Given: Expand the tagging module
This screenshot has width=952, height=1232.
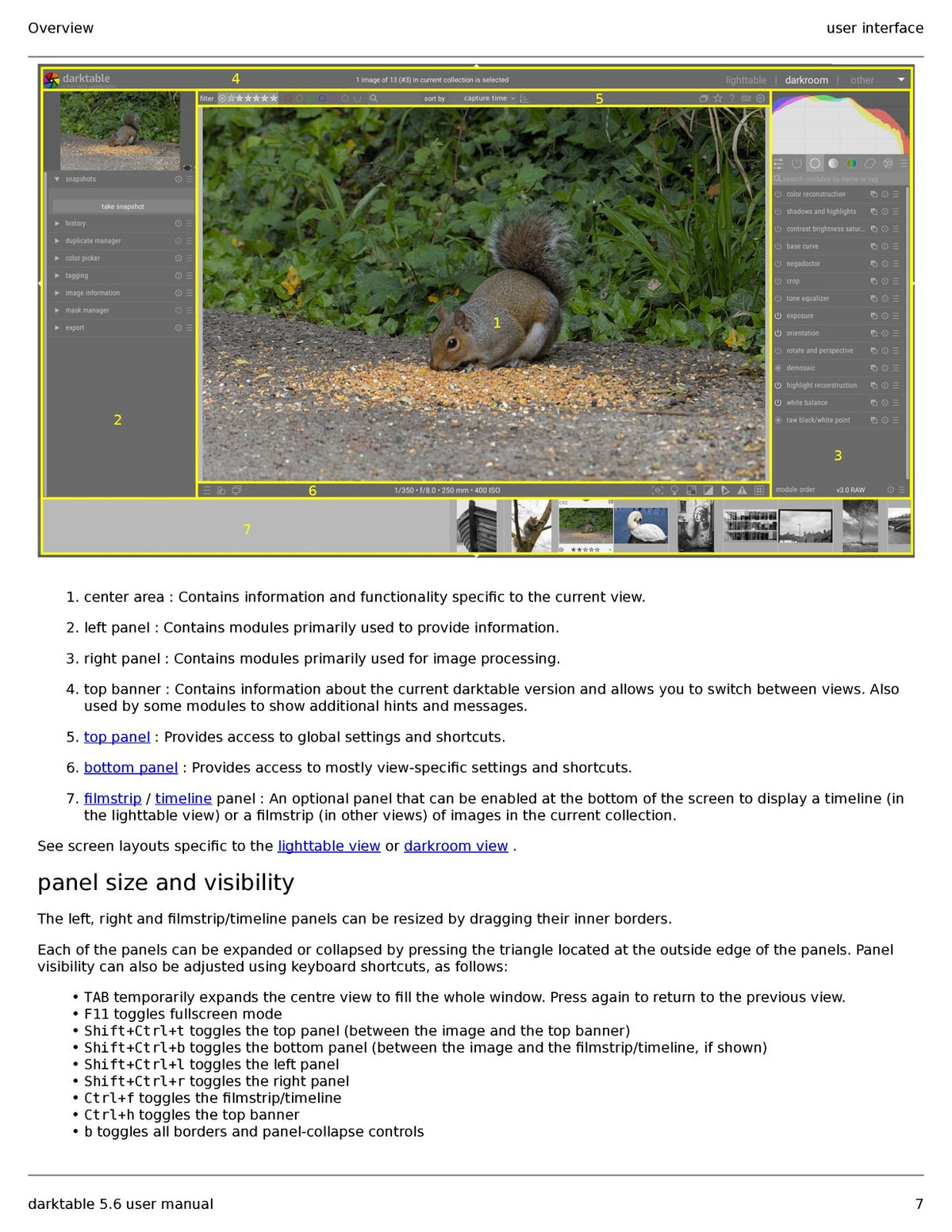Looking at the screenshot, I should 57,276.
